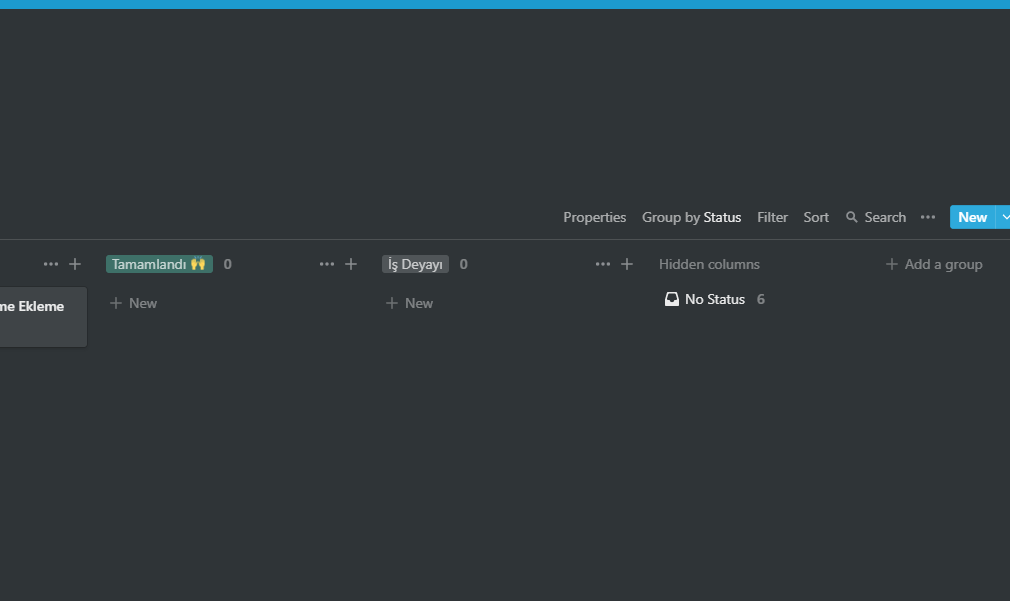Click the green Tamamlandı status tag
The width and height of the screenshot is (1010, 601).
pos(159,264)
